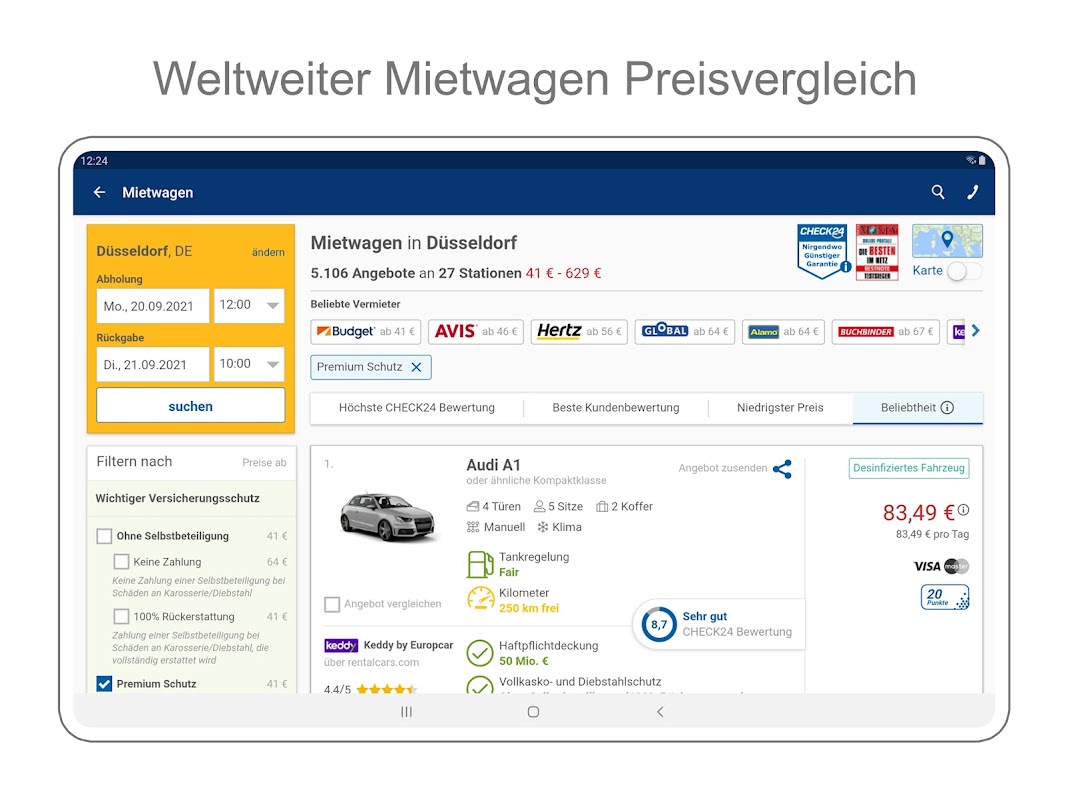
Task: Go back with the arrow icon
Action: click(x=99, y=193)
